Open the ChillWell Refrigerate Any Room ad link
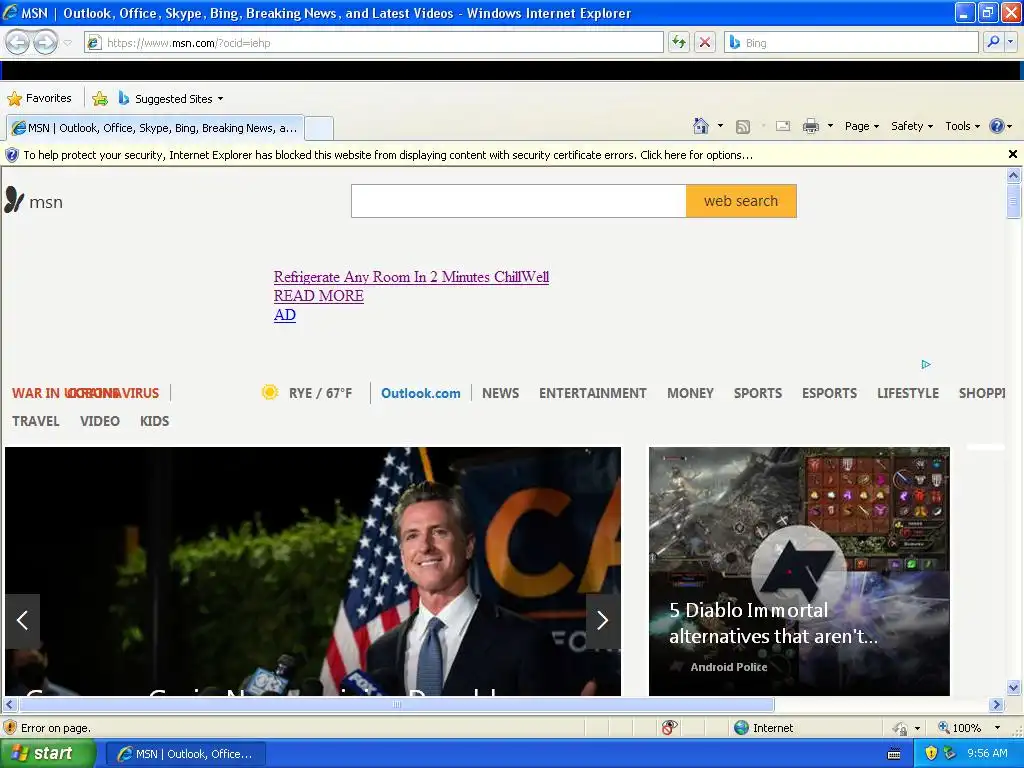The image size is (1024, 768). click(411, 277)
